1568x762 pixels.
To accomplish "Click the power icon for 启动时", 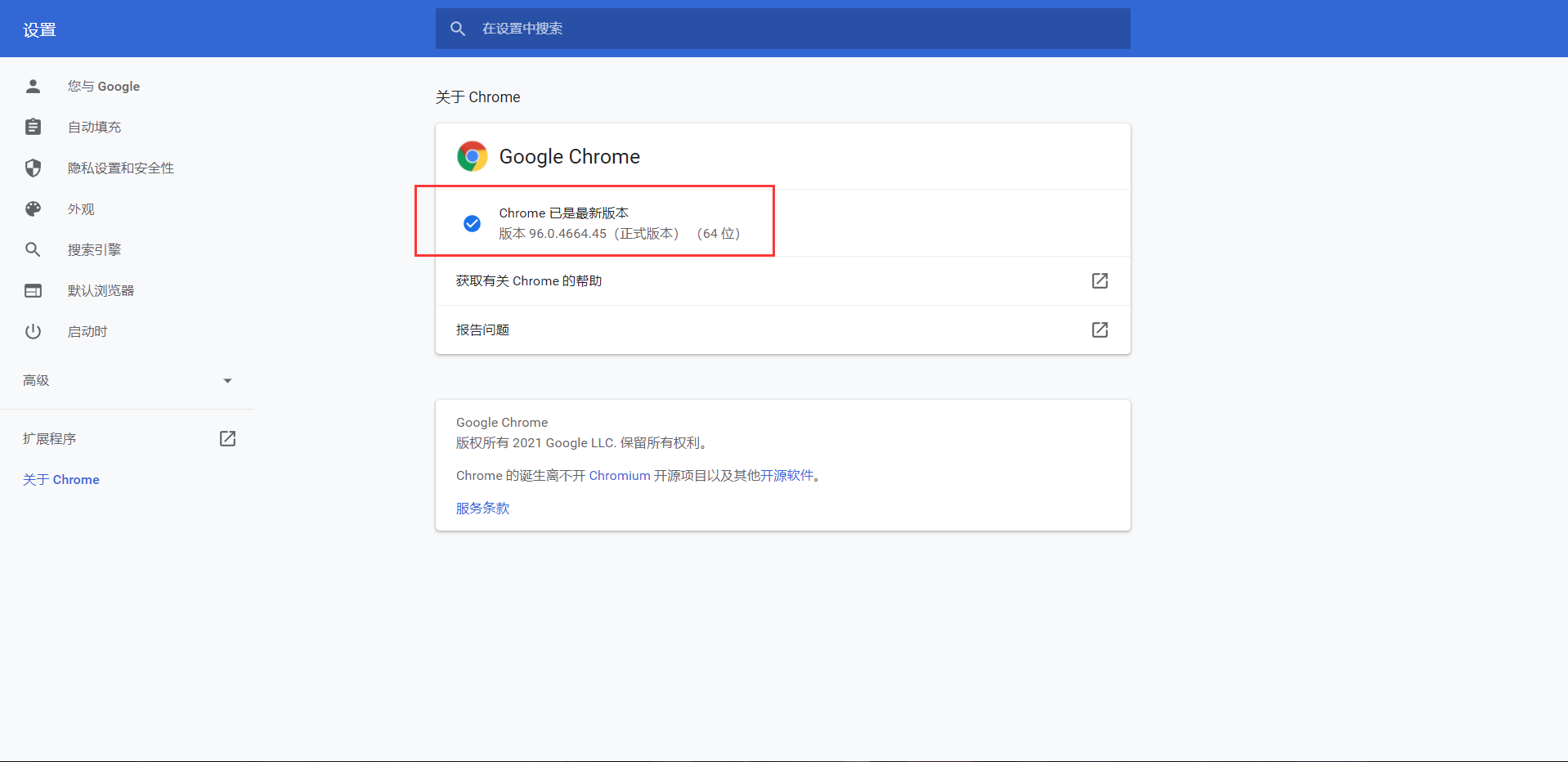I will point(33,331).
